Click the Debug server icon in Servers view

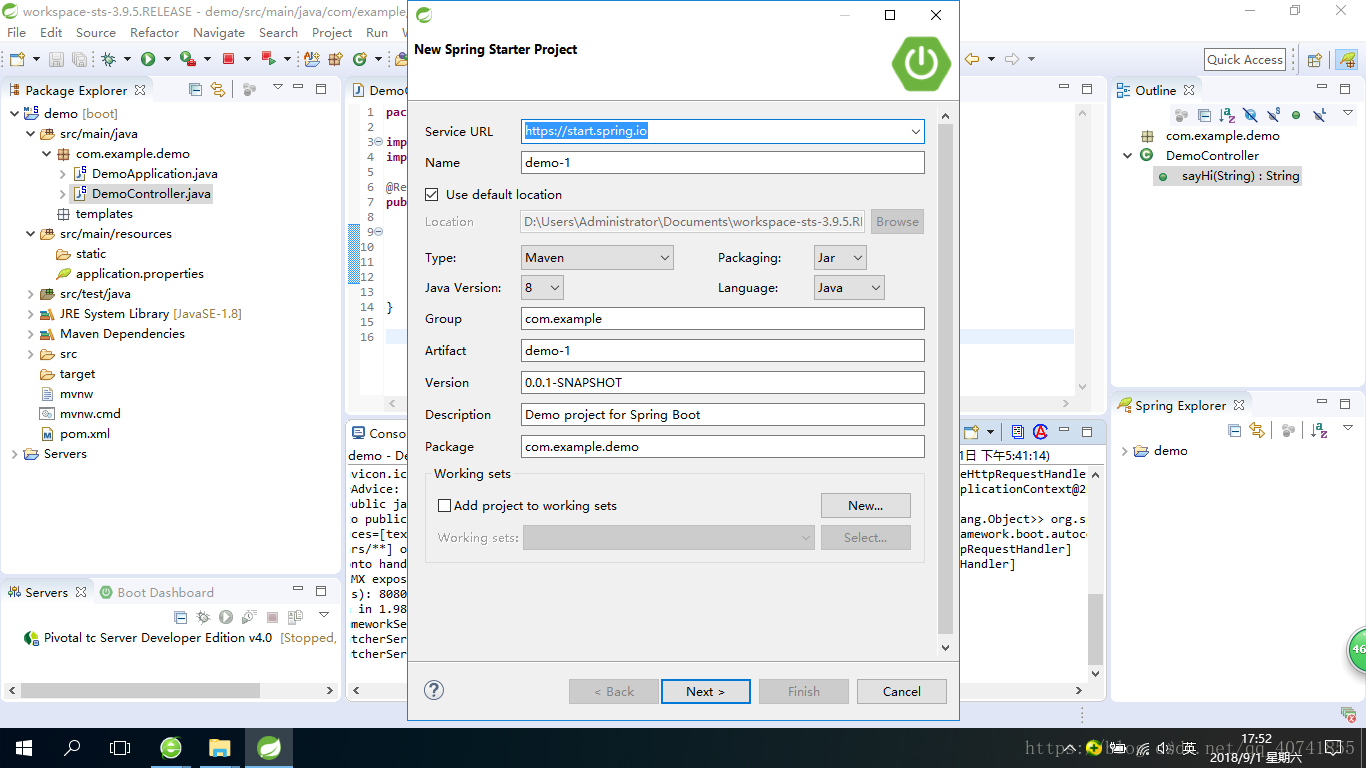(x=203, y=617)
